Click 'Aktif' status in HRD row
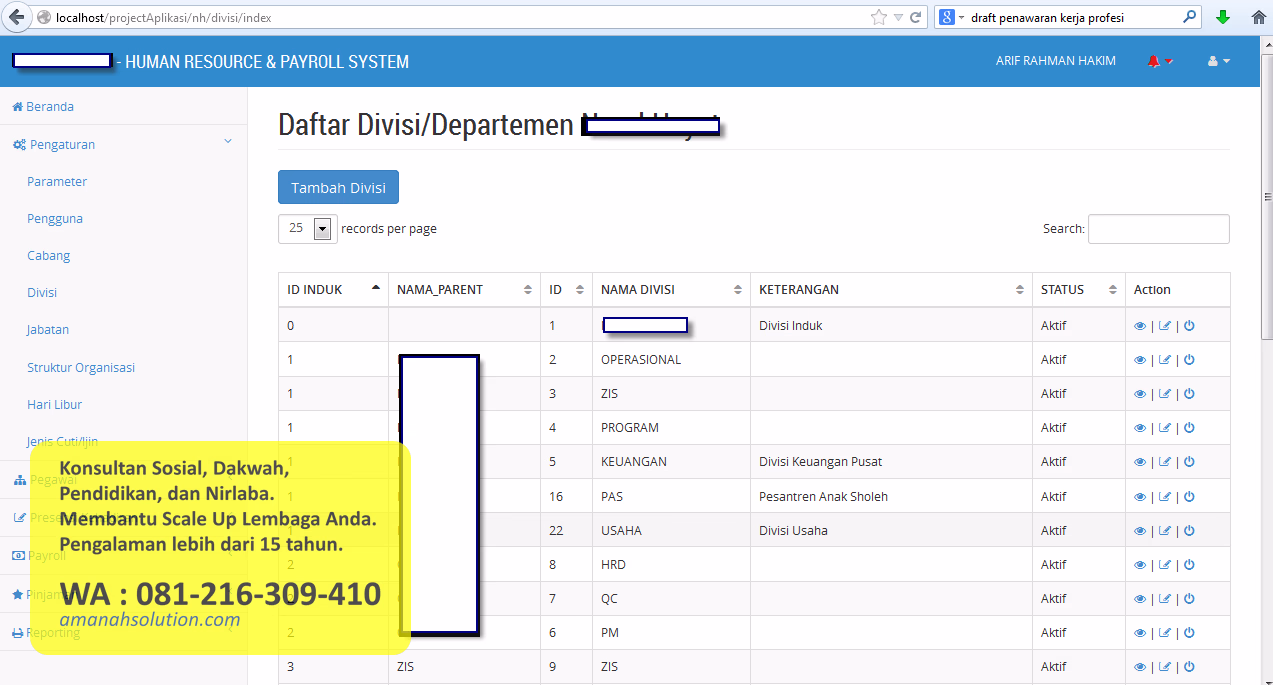1273x685 pixels. pos(1053,565)
